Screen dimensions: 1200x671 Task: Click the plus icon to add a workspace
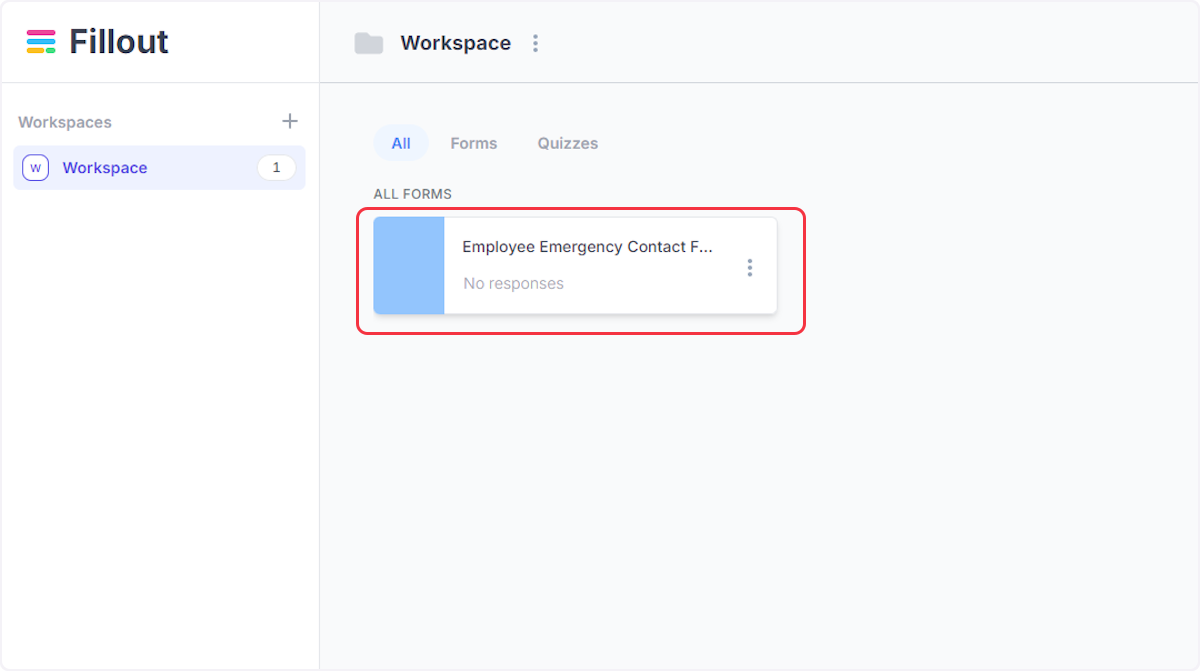(x=289, y=121)
